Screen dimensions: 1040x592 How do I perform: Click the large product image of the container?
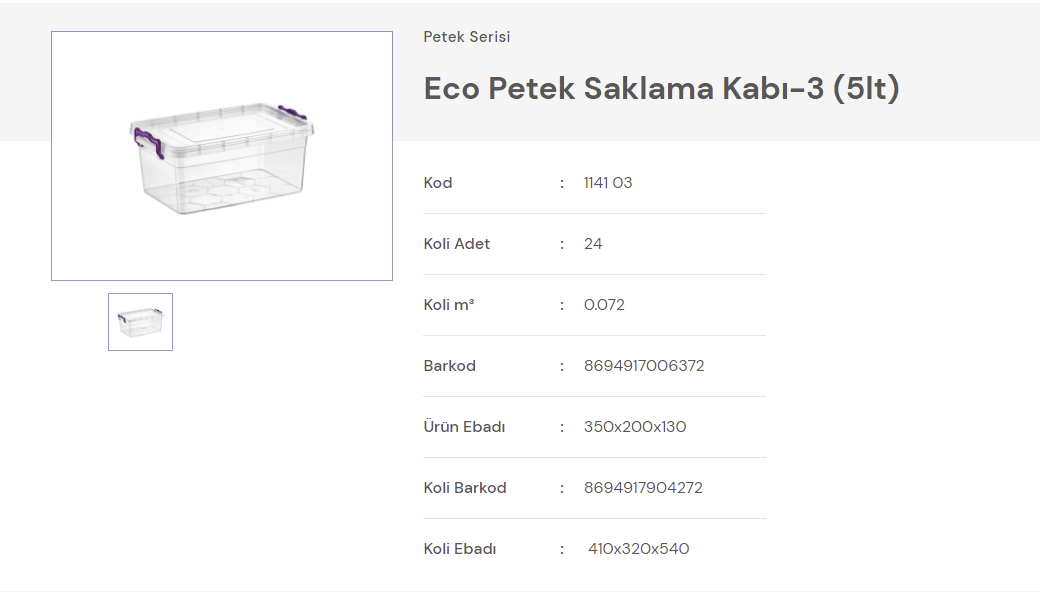click(222, 156)
